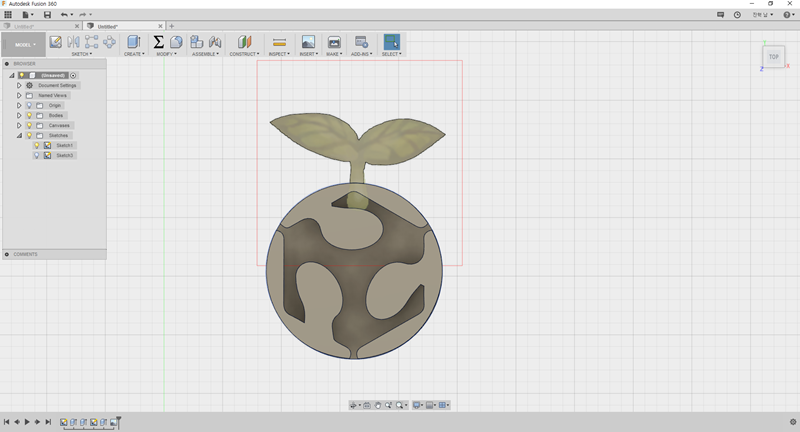The width and height of the screenshot is (800, 432).
Task: Click the Extrude tool in Create
Action: [x=134, y=42]
